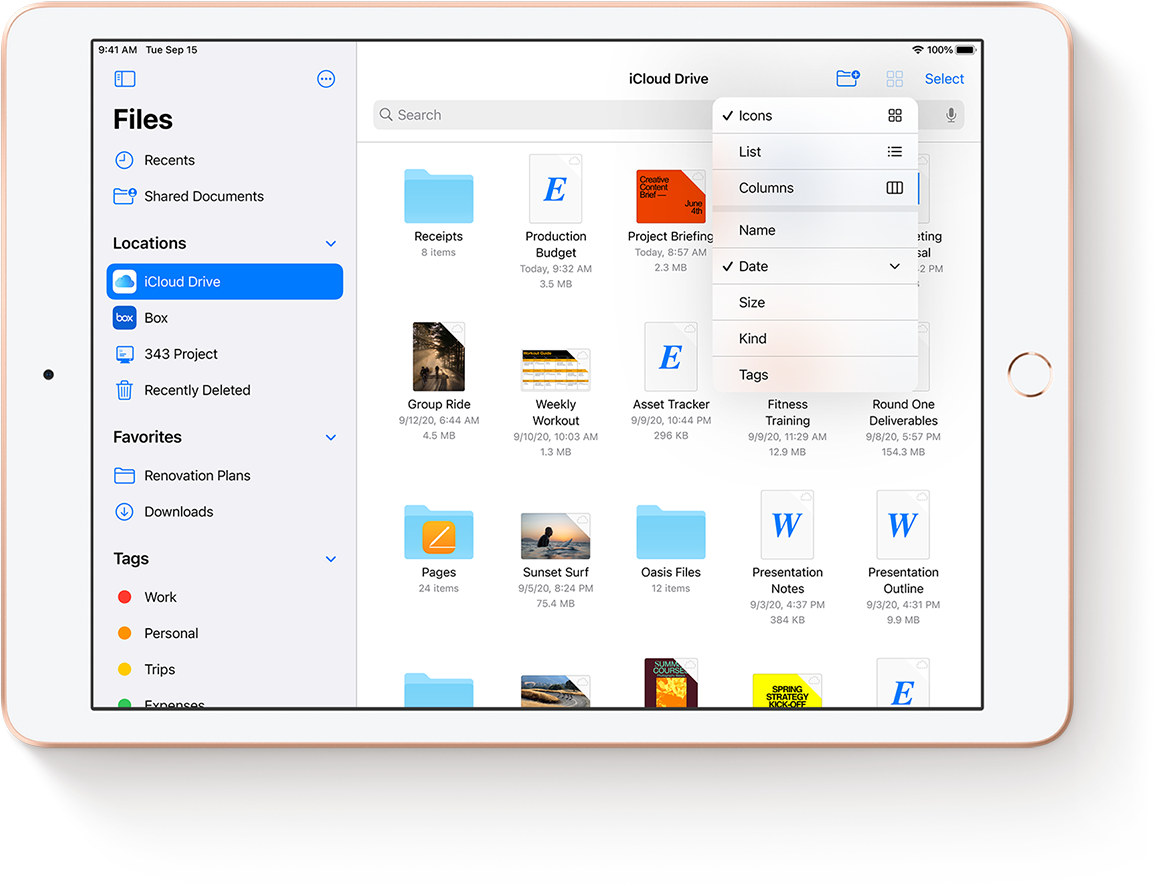This screenshot has width=1155, height=887.
Task: Sort files by Kind
Action: 815,338
